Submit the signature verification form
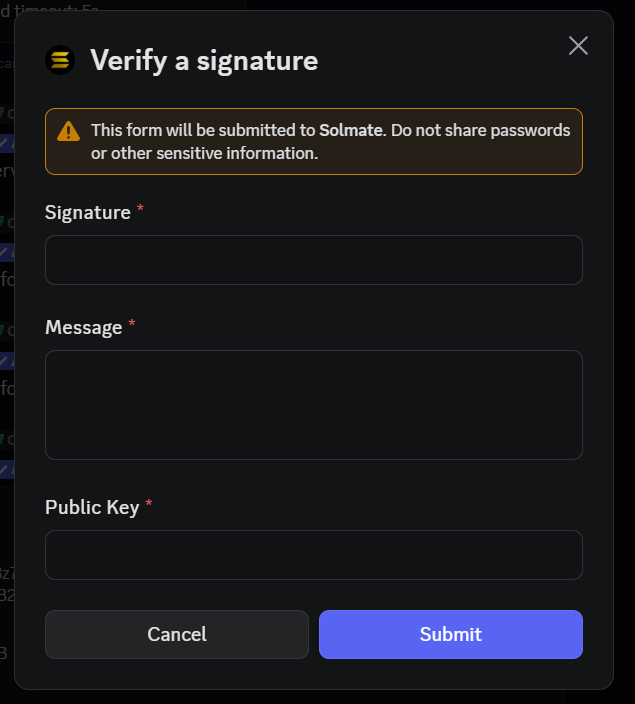The height and width of the screenshot is (704, 635). click(x=450, y=634)
